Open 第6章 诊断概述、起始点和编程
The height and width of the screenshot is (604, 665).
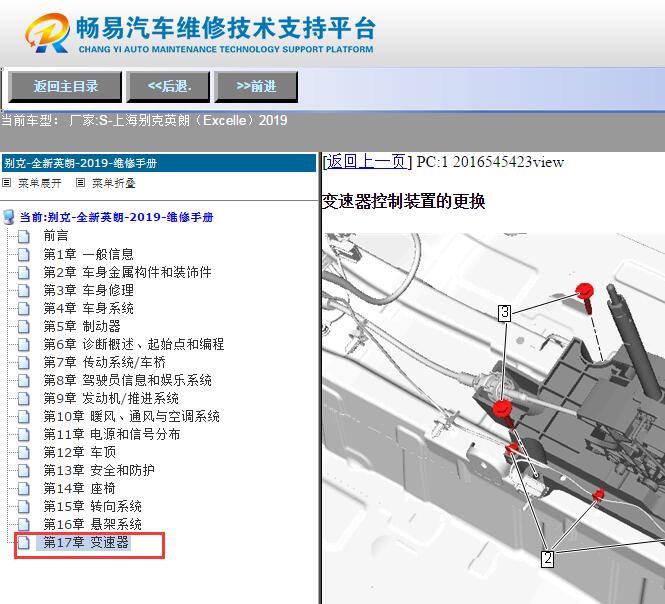[134, 344]
